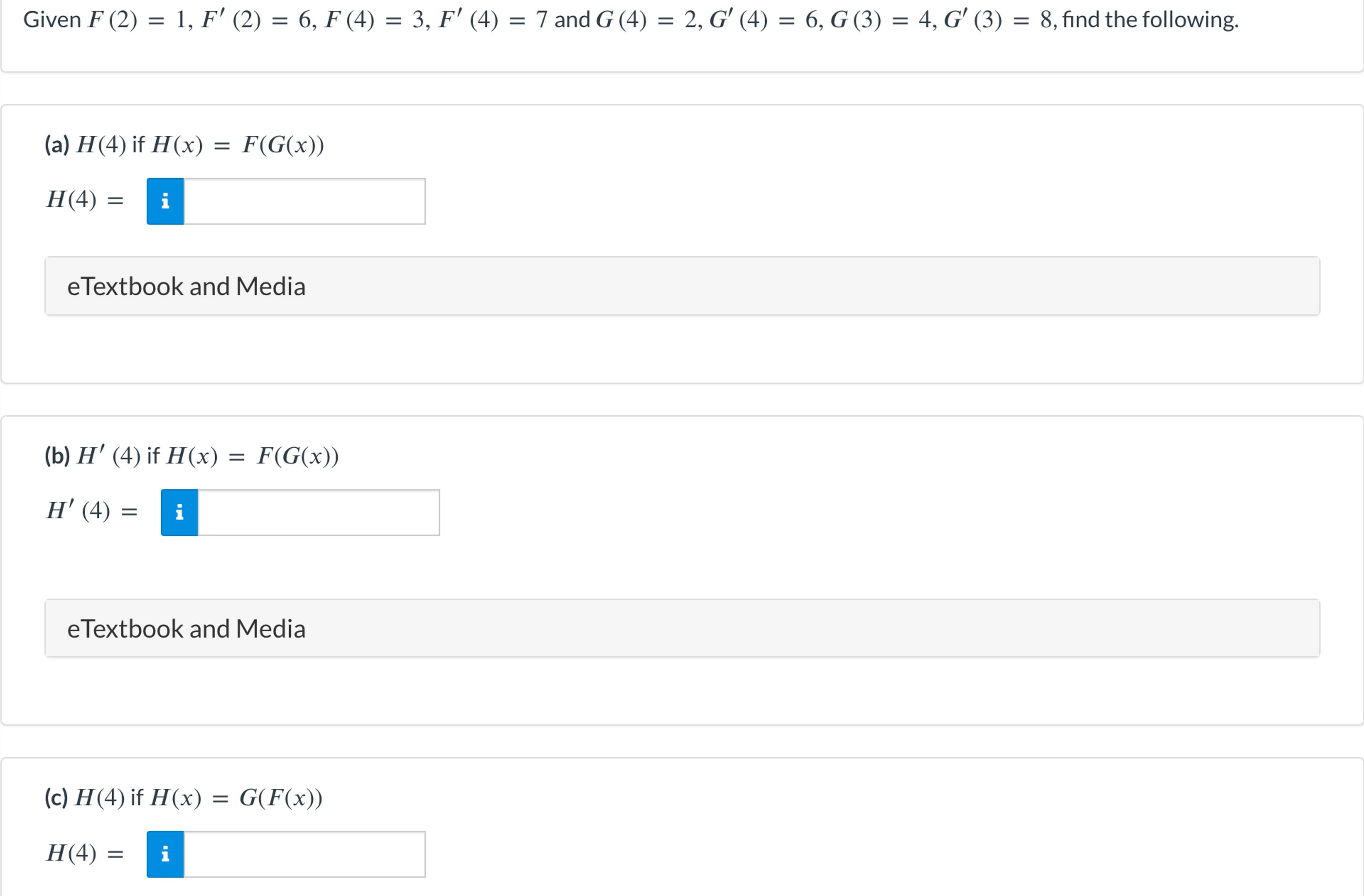
Task: Click the answer field for H(4) in part (a)
Action: (x=304, y=201)
